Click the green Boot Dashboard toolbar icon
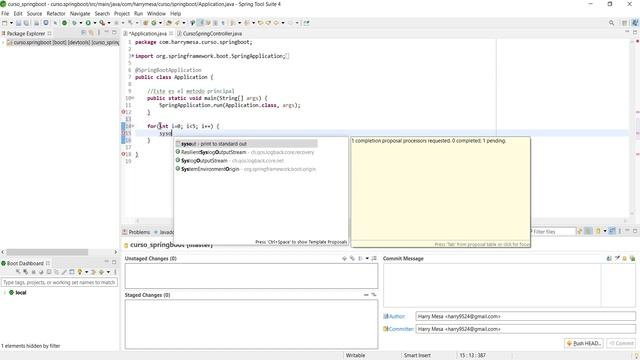 [x=64, y=23]
